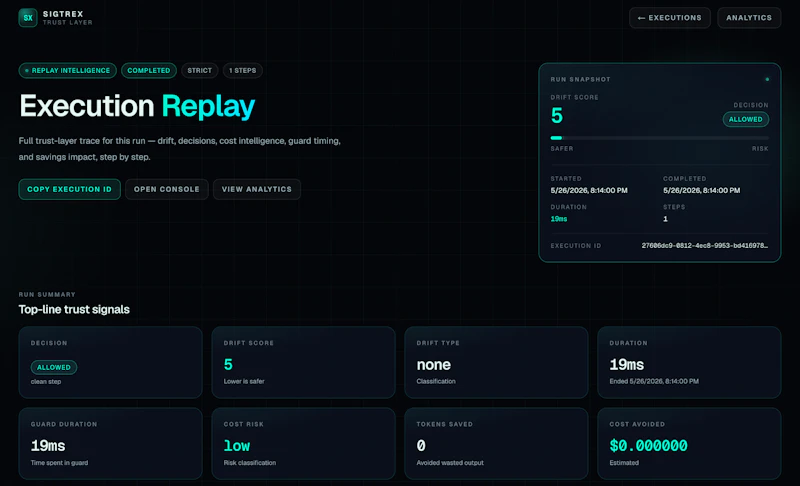
Task: Click the Run Snapshot status dot
Action: tap(767, 79)
